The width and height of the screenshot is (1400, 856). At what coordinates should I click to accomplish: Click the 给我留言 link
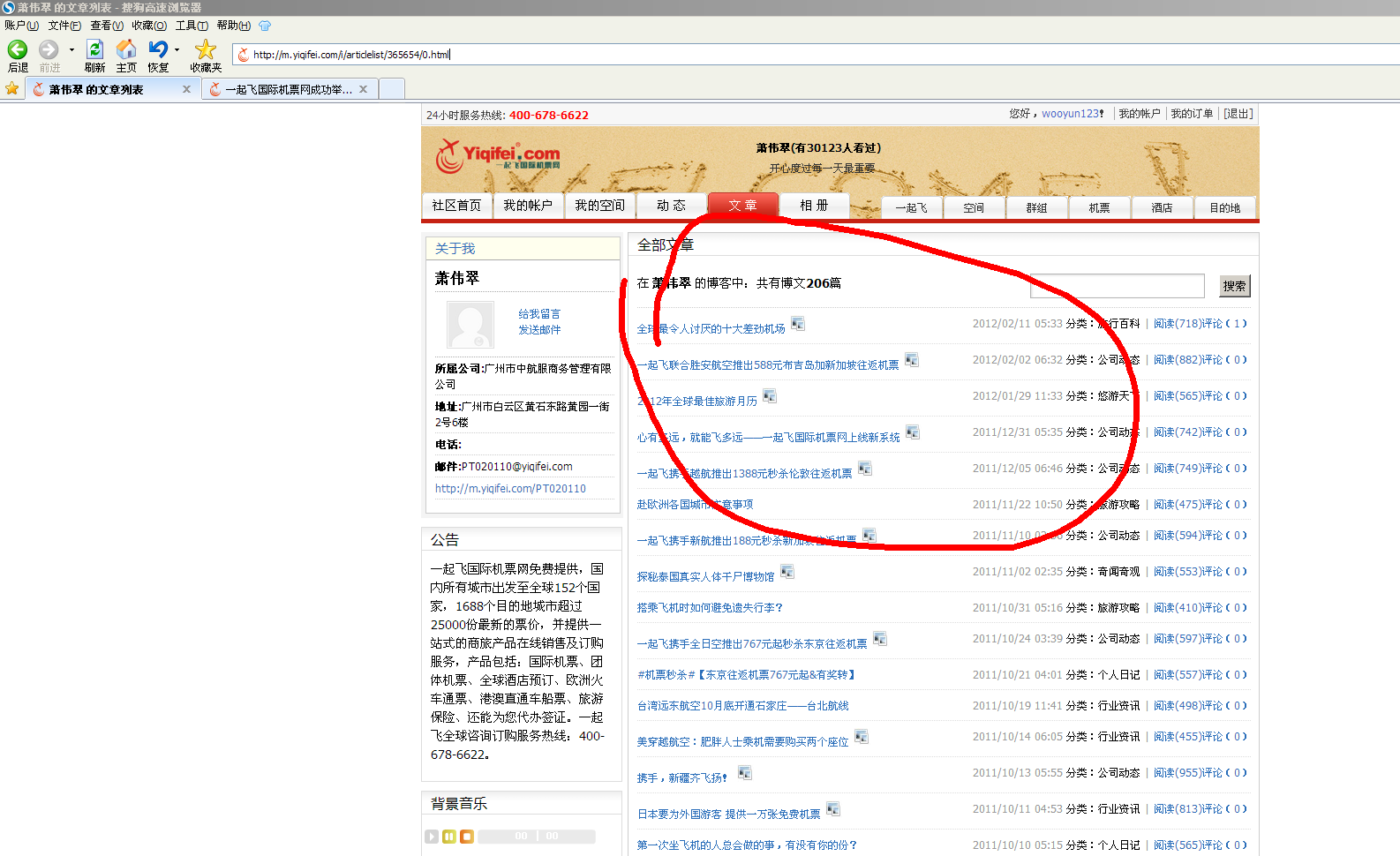539,314
